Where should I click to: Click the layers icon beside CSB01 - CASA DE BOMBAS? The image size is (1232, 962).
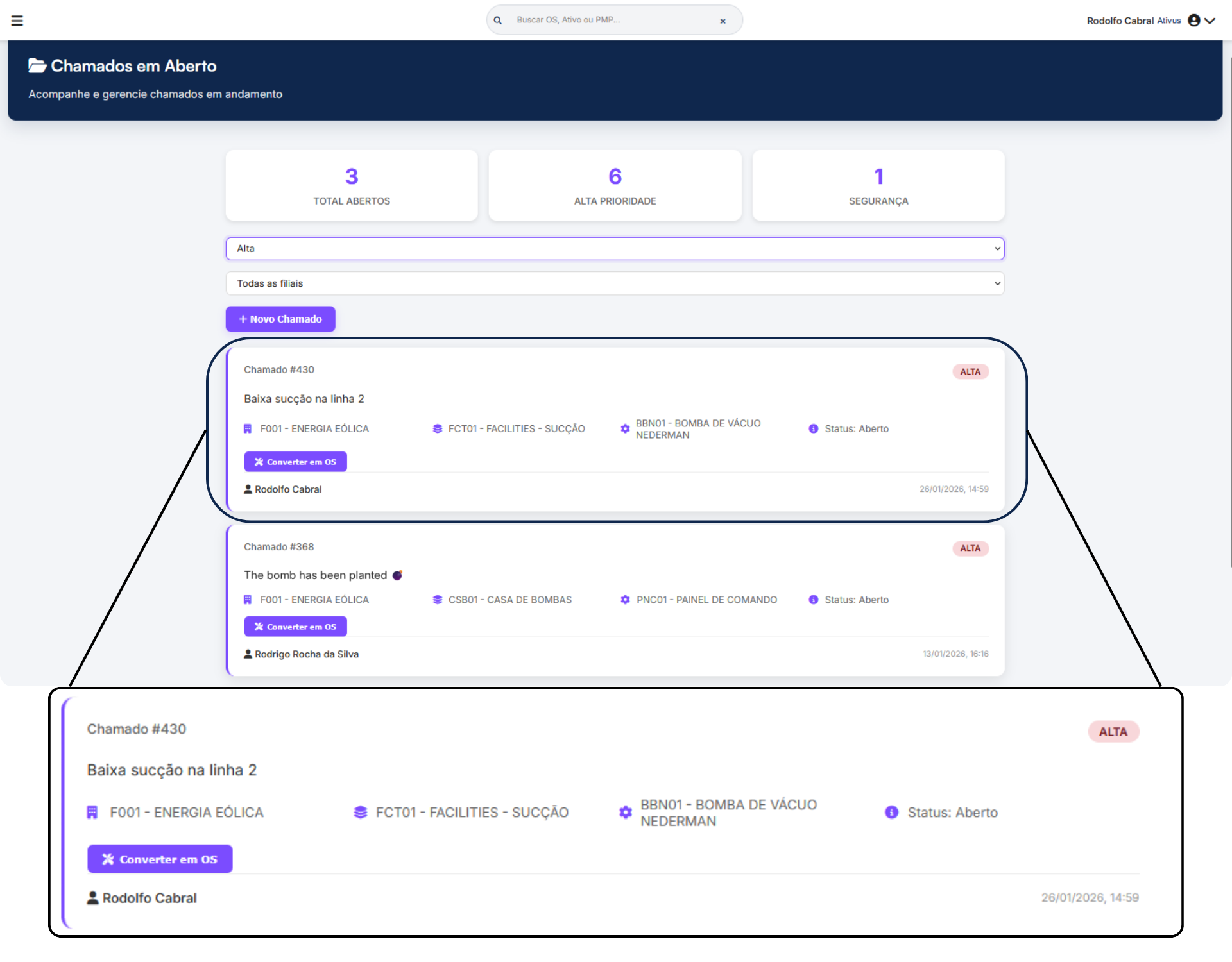(x=438, y=600)
